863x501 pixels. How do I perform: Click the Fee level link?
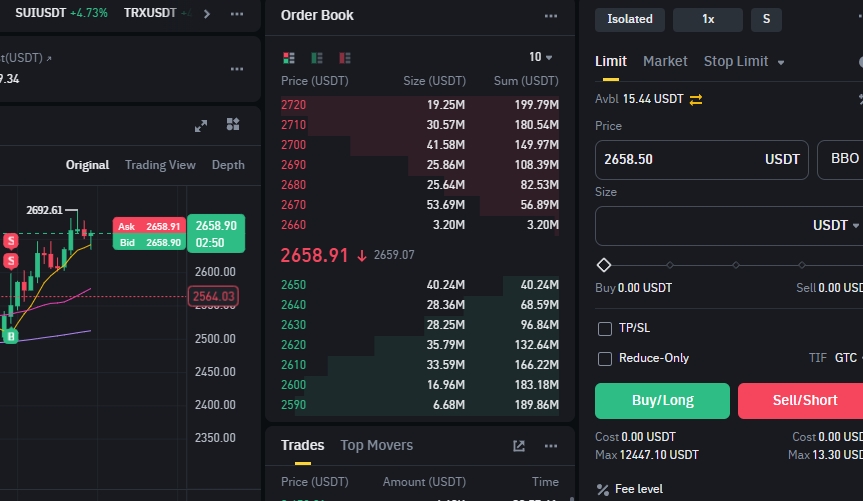point(638,489)
